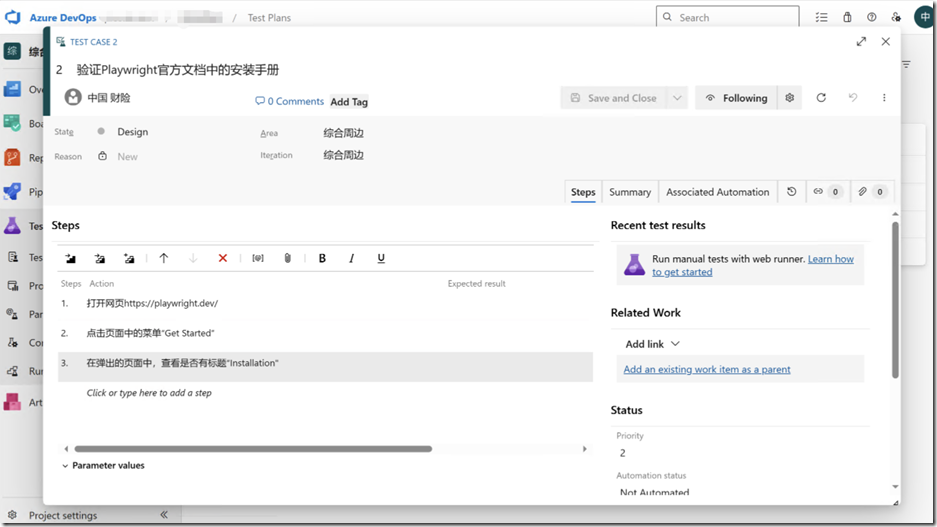This screenshot has width=937, height=527.
Task: Toggle Following on this test case
Action: pyautogui.click(x=736, y=98)
